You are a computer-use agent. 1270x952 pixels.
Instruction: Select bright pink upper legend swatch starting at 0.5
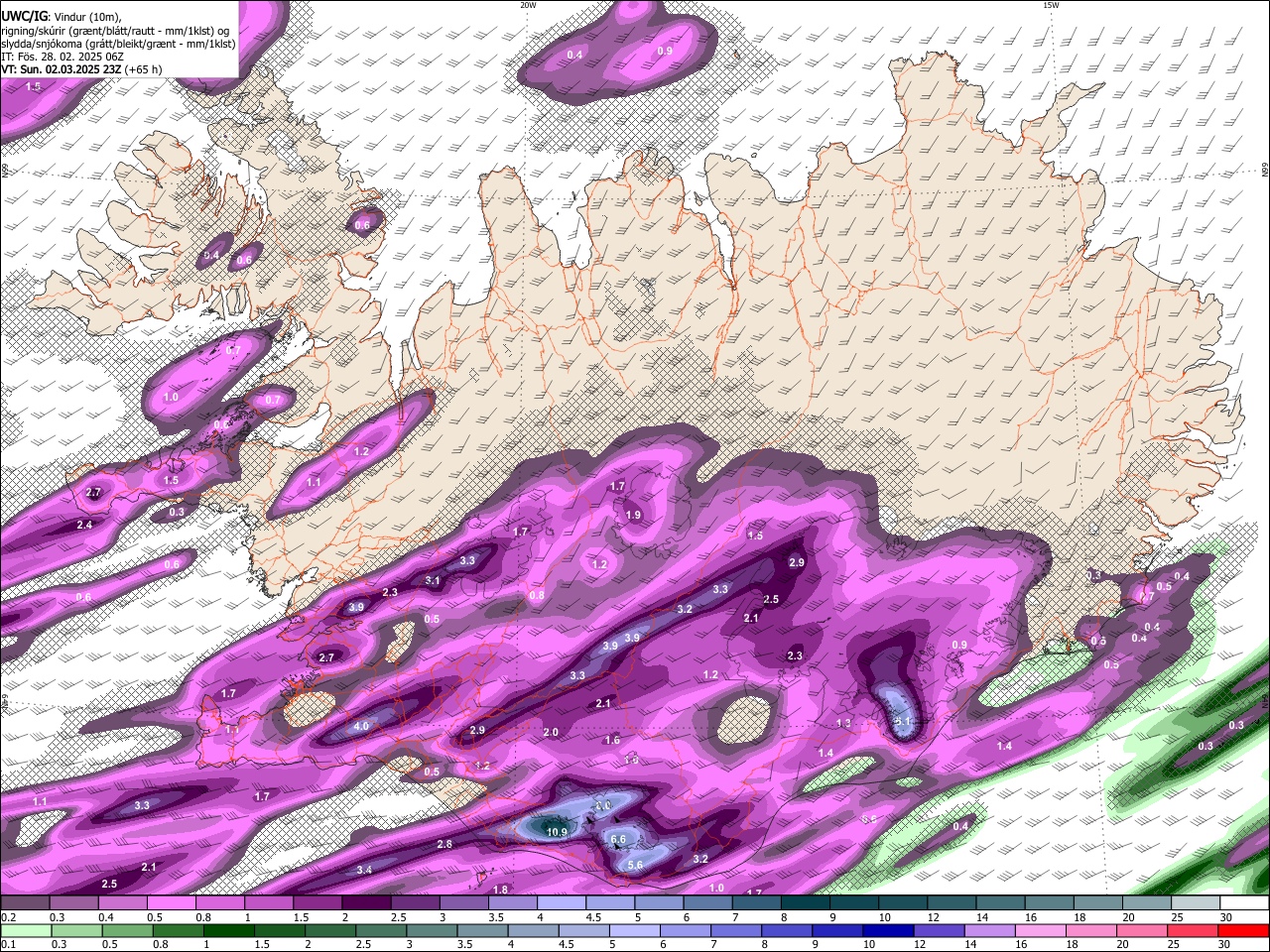point(171,903)
